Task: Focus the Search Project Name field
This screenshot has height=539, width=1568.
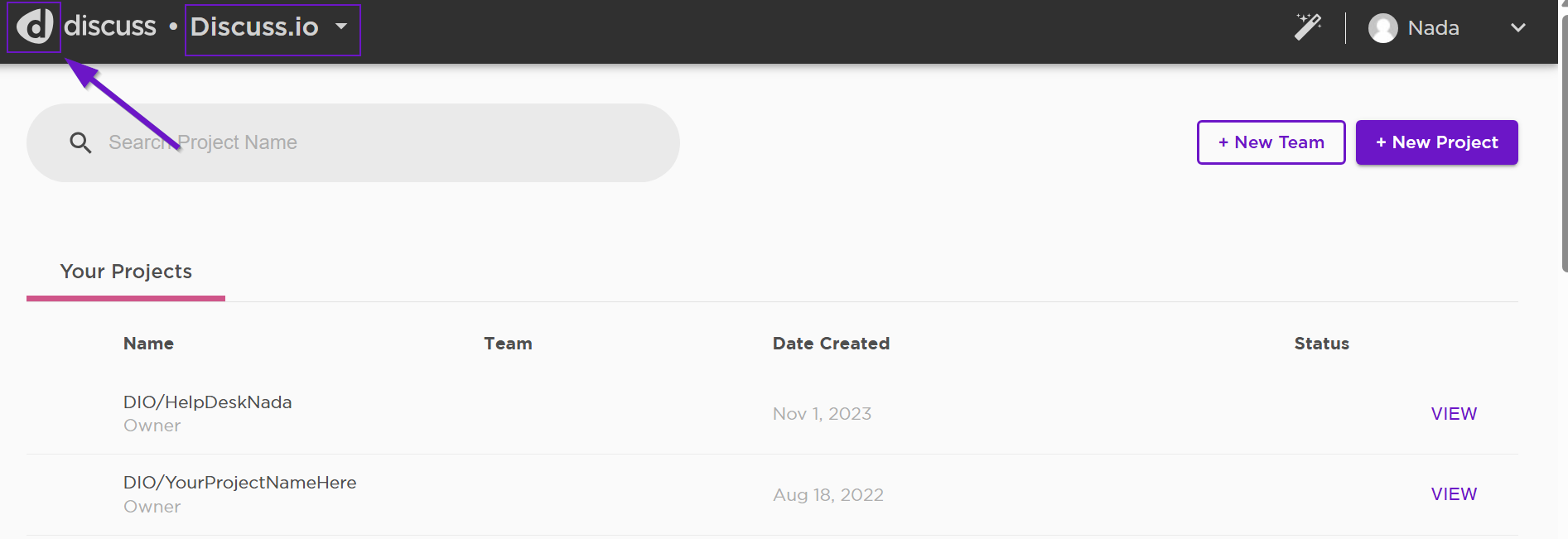Action: point(353,142)
